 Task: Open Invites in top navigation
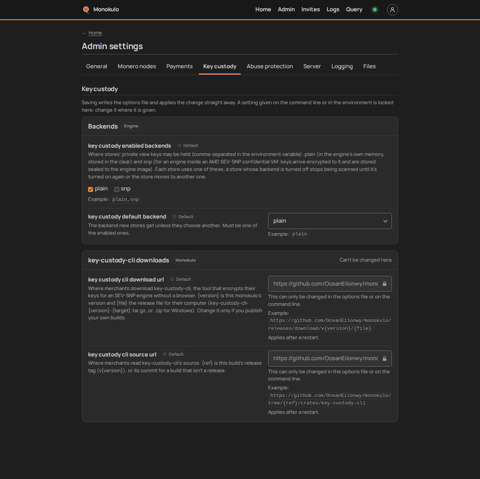tap(310, 10)
